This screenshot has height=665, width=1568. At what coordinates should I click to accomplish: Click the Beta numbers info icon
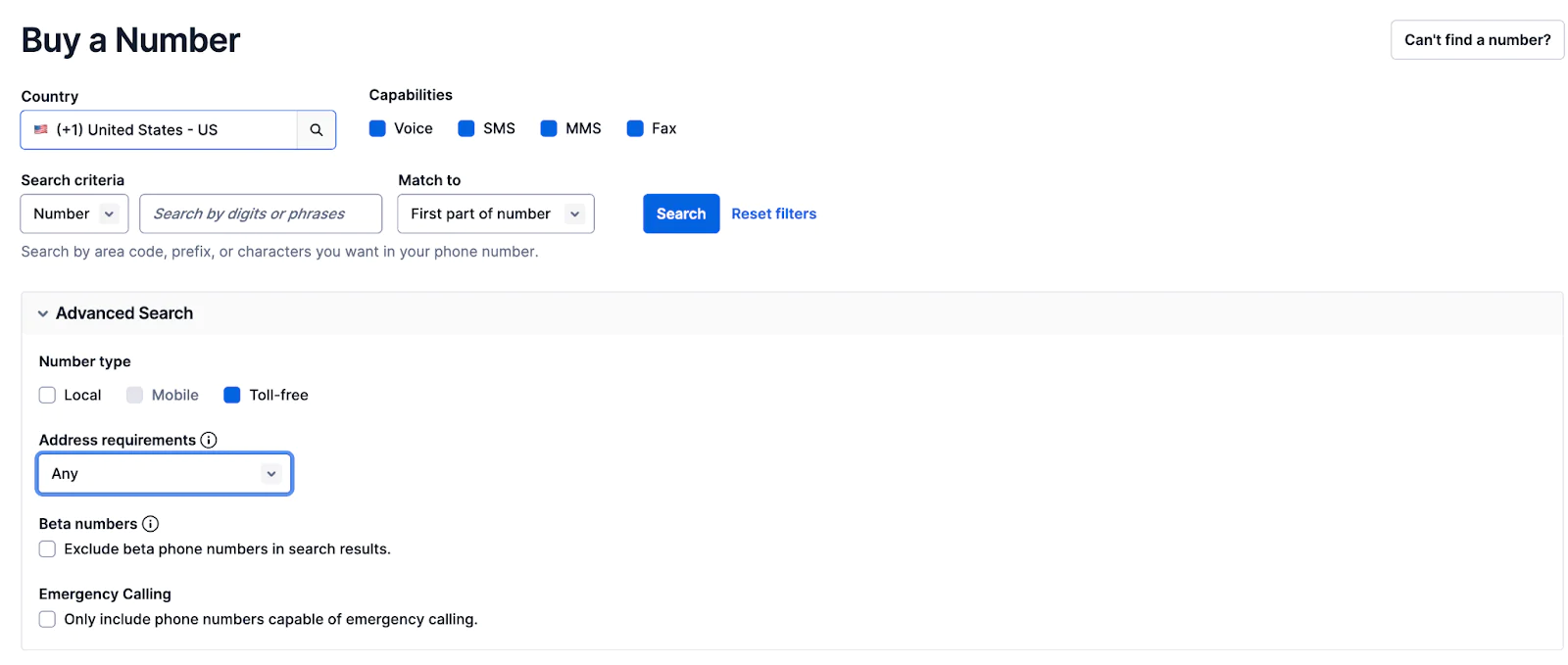(x=150, y=524)
